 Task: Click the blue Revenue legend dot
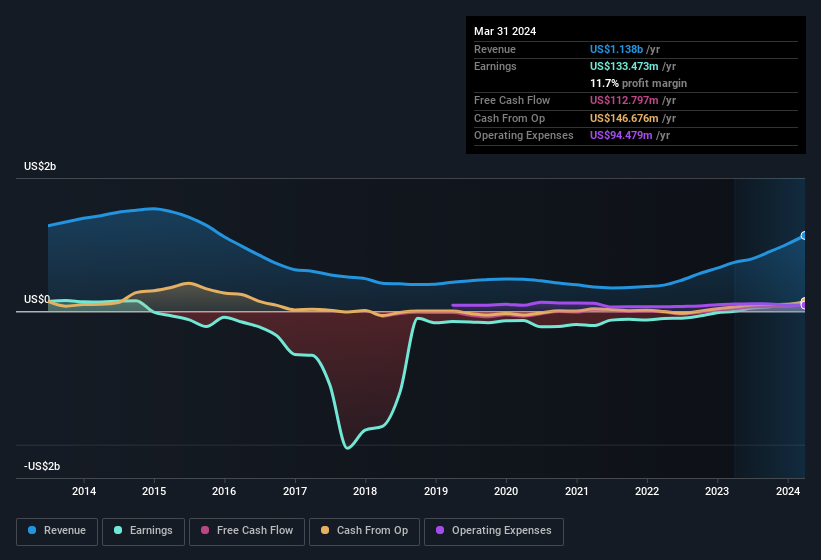click(33, 531)
